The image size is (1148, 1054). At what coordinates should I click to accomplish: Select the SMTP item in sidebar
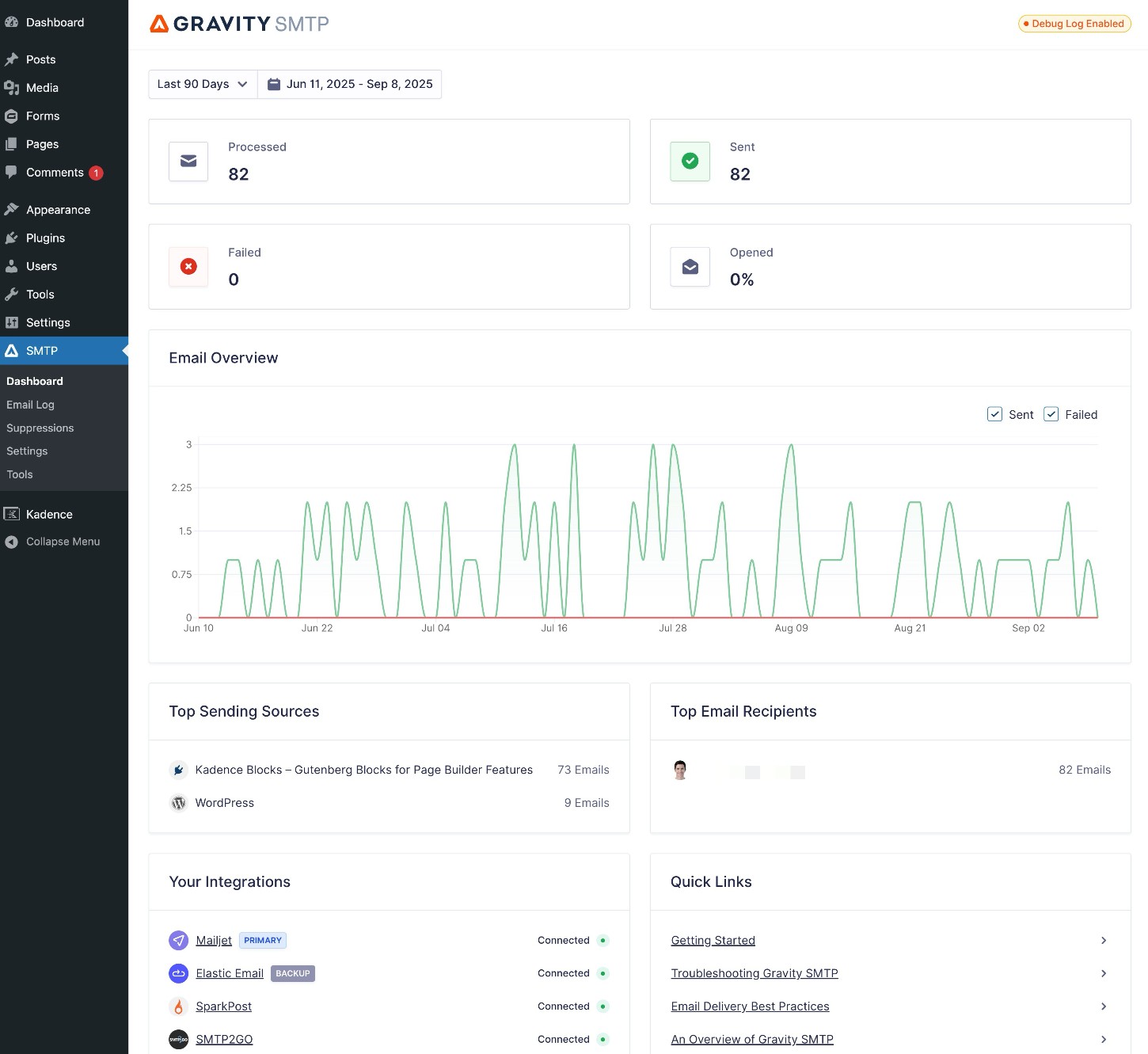[x=64, y=351]
